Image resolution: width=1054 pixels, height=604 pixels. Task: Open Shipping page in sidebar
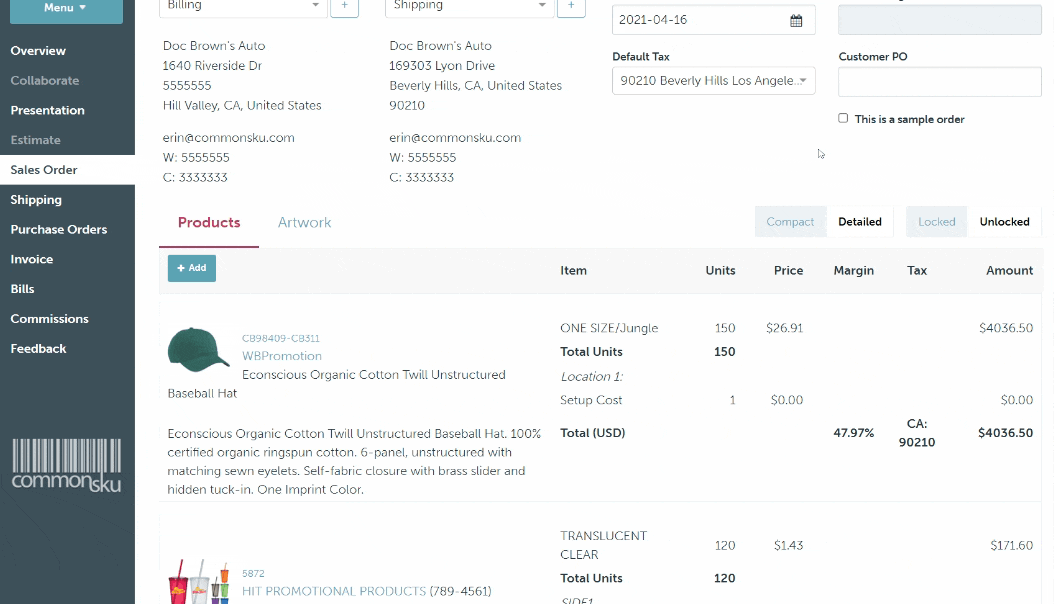pos(36,200)
